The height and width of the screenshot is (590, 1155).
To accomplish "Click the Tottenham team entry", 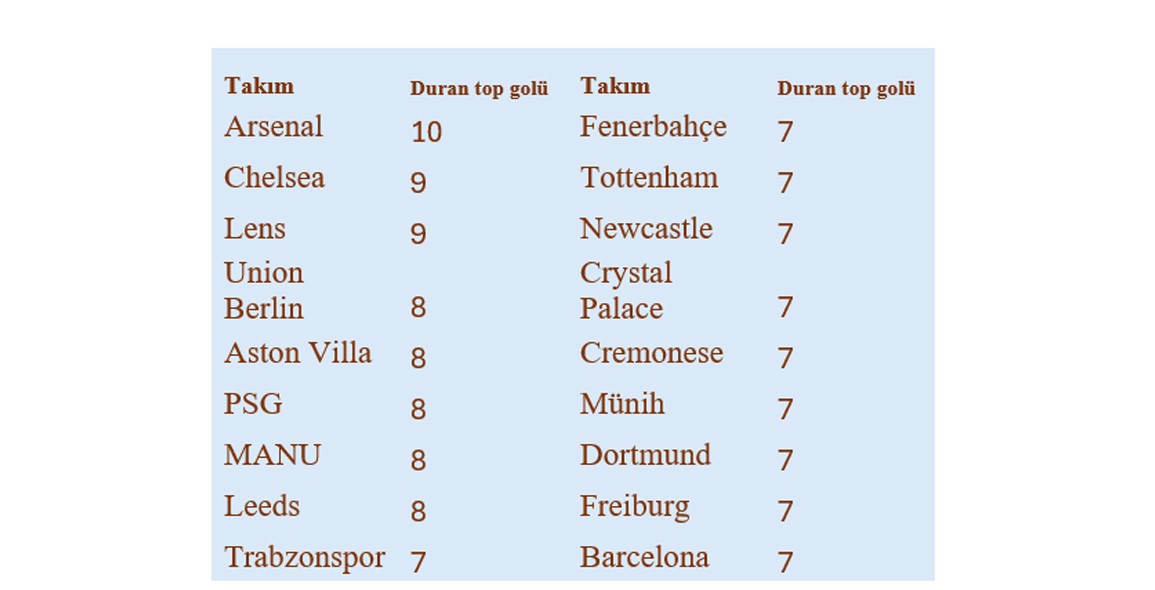I will point(649,178).
